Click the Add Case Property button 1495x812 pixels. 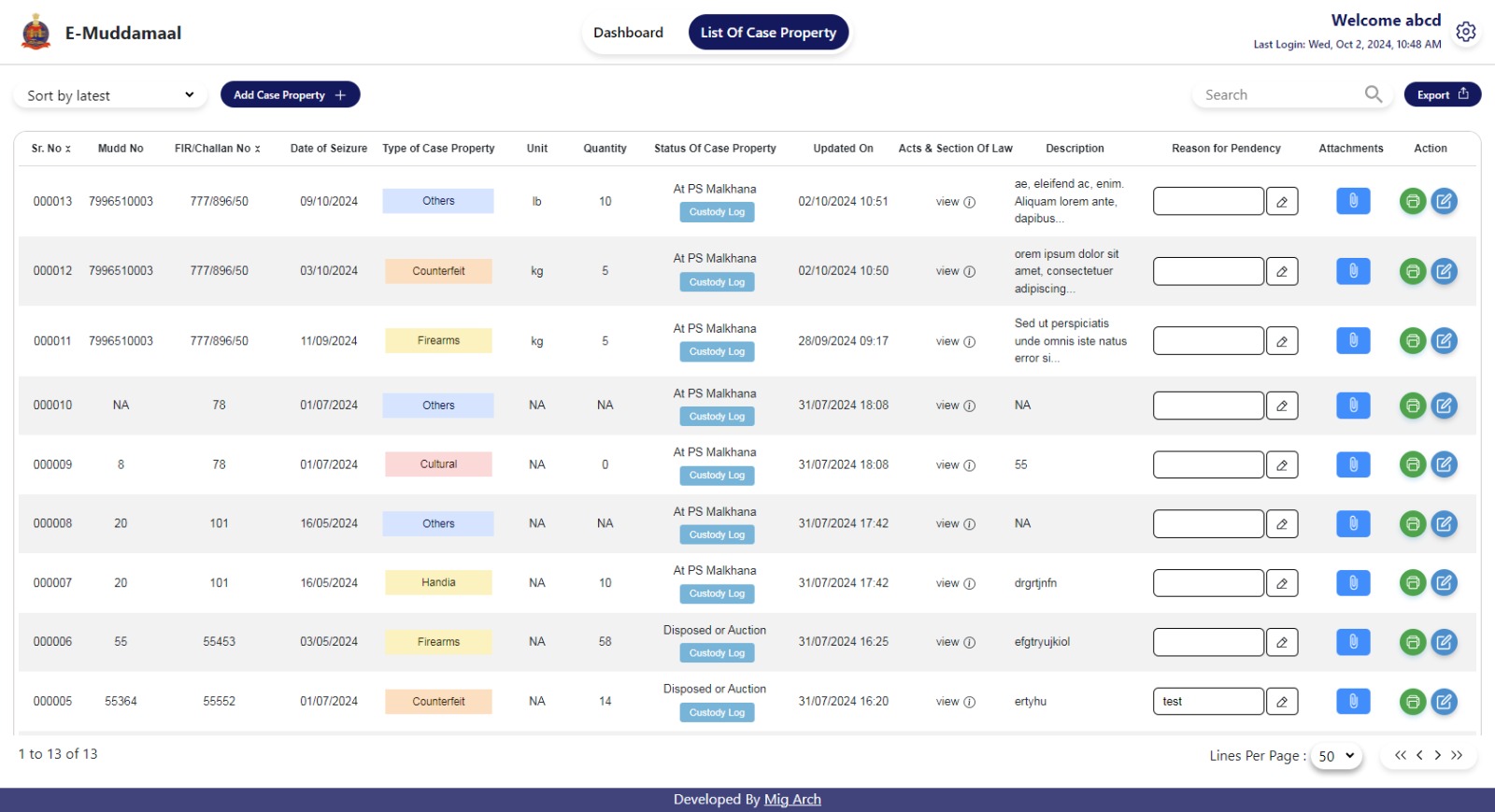[290, 94]
